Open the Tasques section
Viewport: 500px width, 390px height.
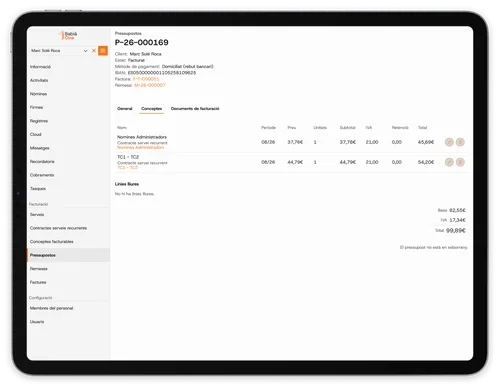[x=38, y=189]
